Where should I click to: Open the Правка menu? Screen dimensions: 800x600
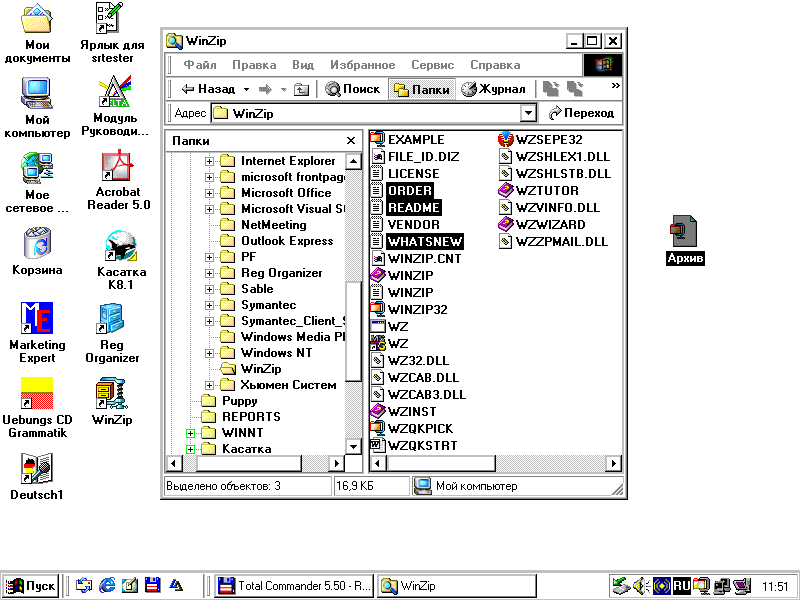(254, 65)
